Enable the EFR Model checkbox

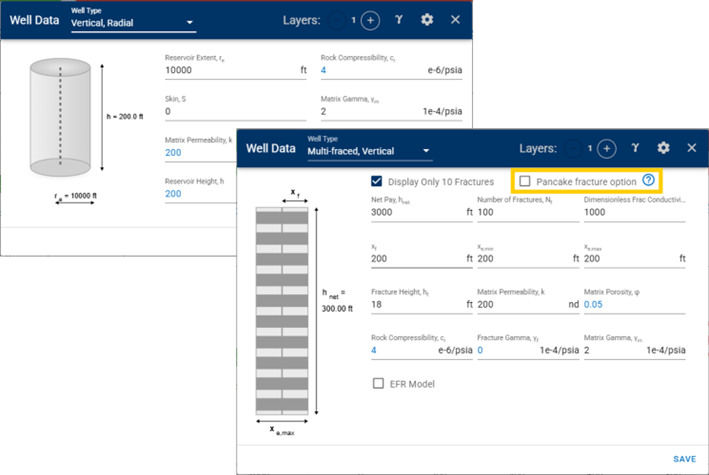[x=378, y=383]
